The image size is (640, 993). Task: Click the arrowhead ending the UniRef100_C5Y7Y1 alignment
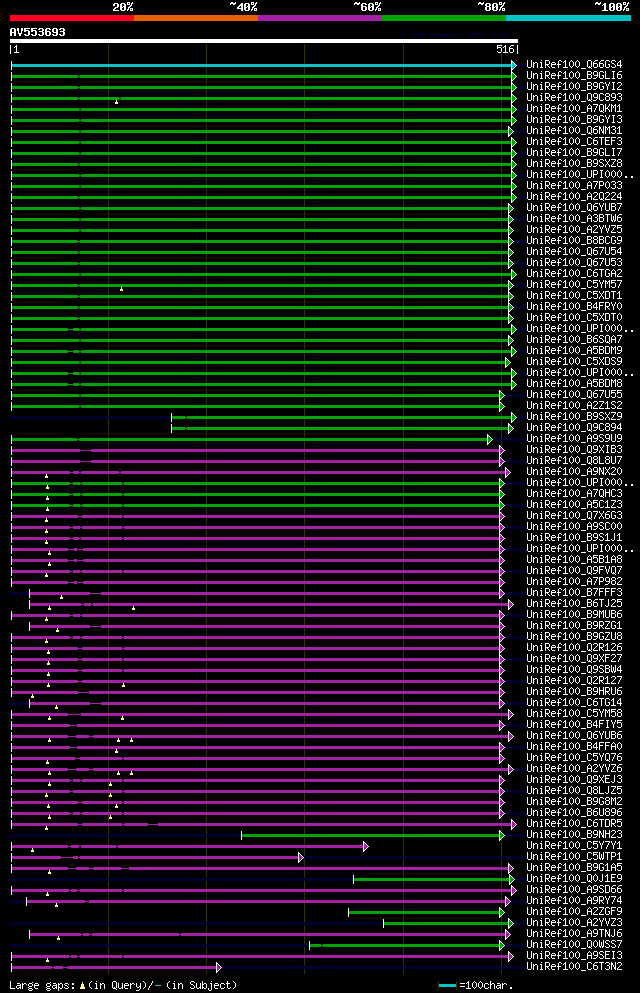pyautogui.click(x=366, y=846)
